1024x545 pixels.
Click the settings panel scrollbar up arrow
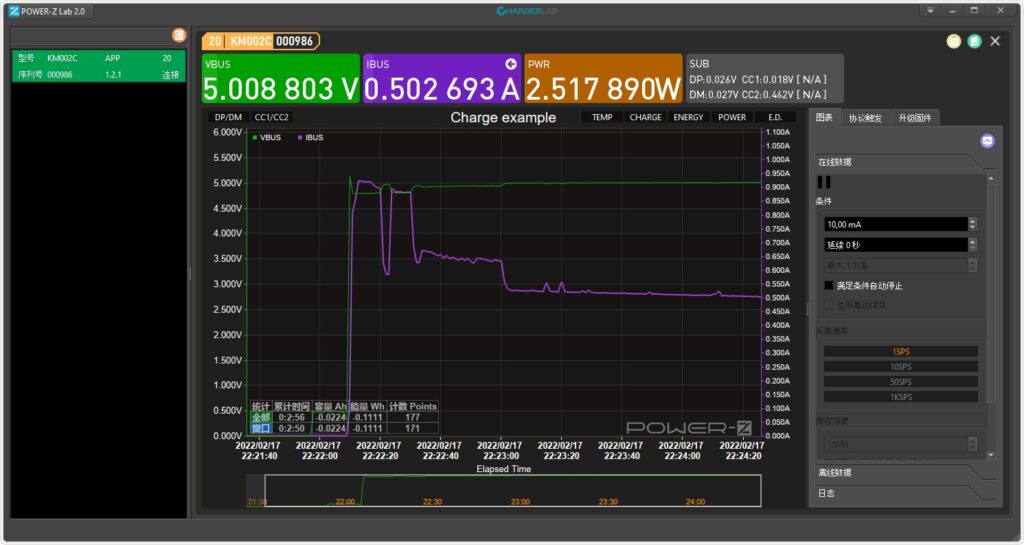pyautogui.click(x=991, y=178)
